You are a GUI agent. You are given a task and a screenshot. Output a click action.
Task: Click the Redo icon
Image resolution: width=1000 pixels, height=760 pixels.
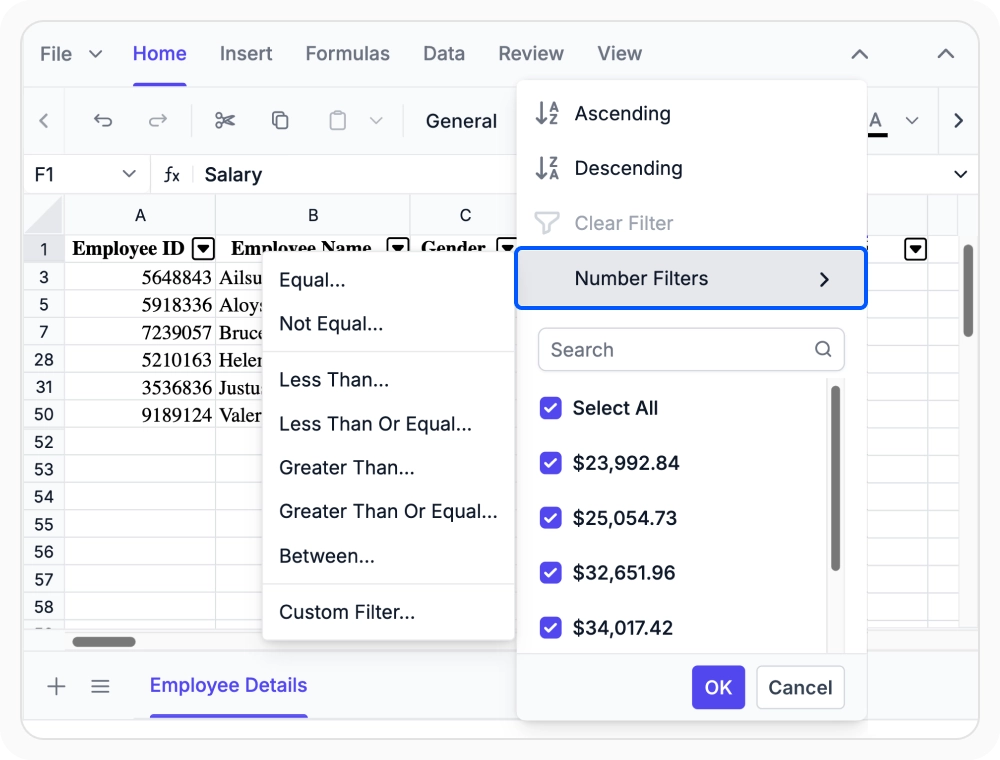158,121
